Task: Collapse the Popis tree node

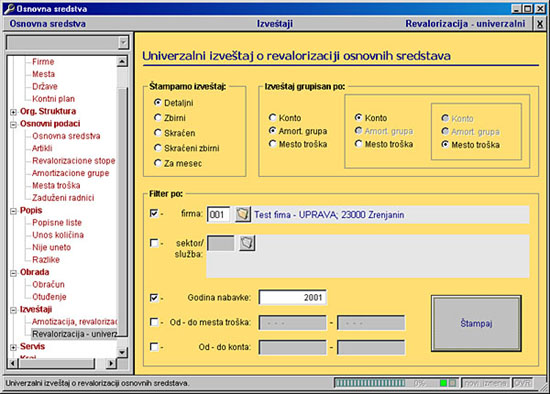Action: [13, 211]
